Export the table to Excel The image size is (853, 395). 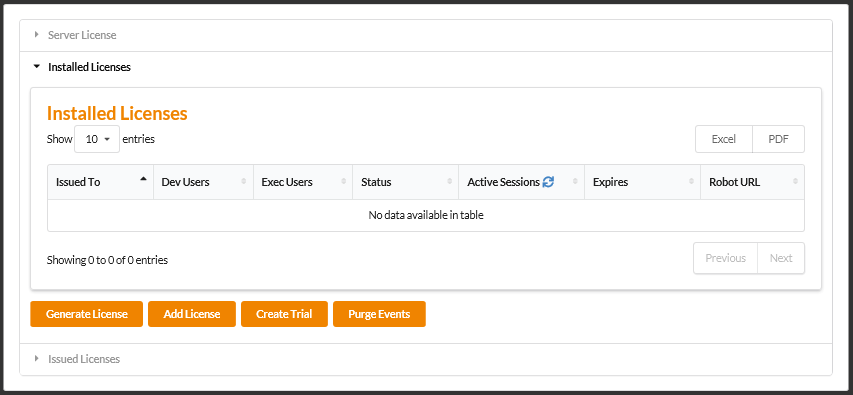[724, 139]
